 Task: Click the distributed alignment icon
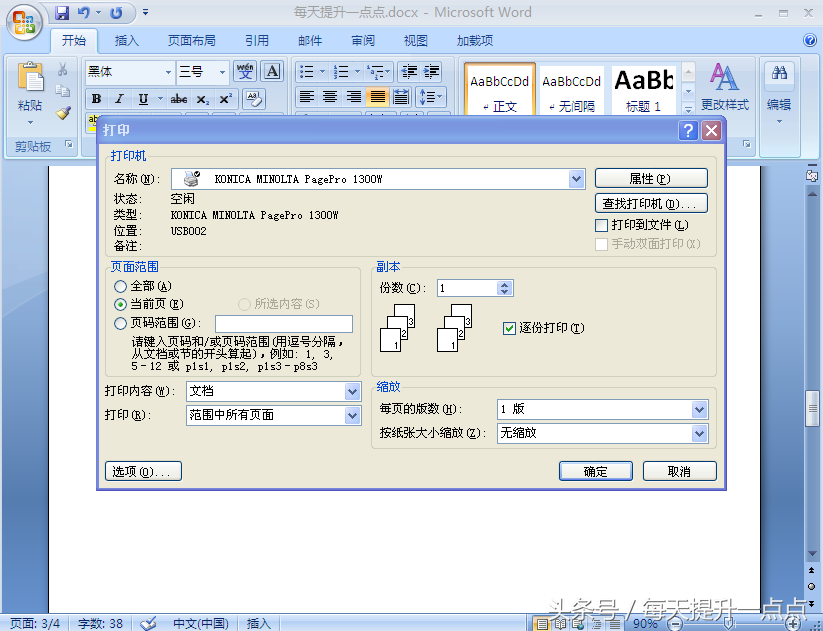coord(401,97)
